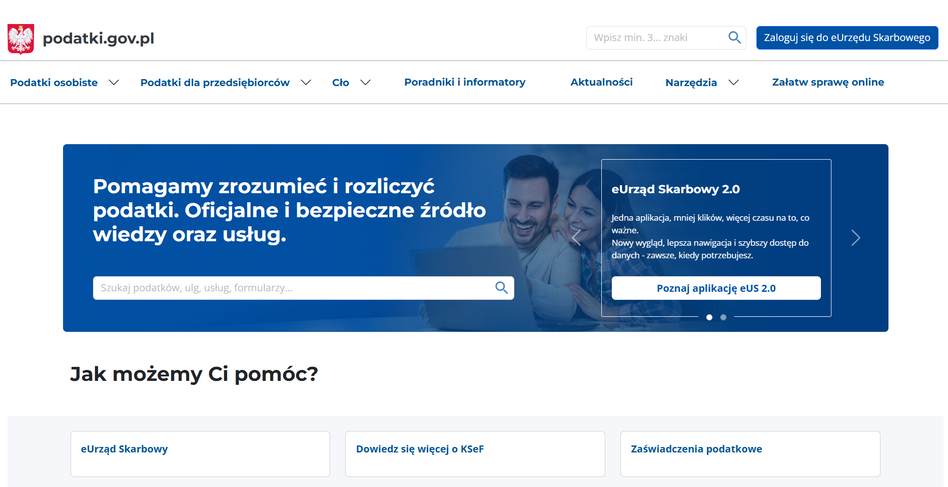Open Poradniki i informatory

[465, 82]
